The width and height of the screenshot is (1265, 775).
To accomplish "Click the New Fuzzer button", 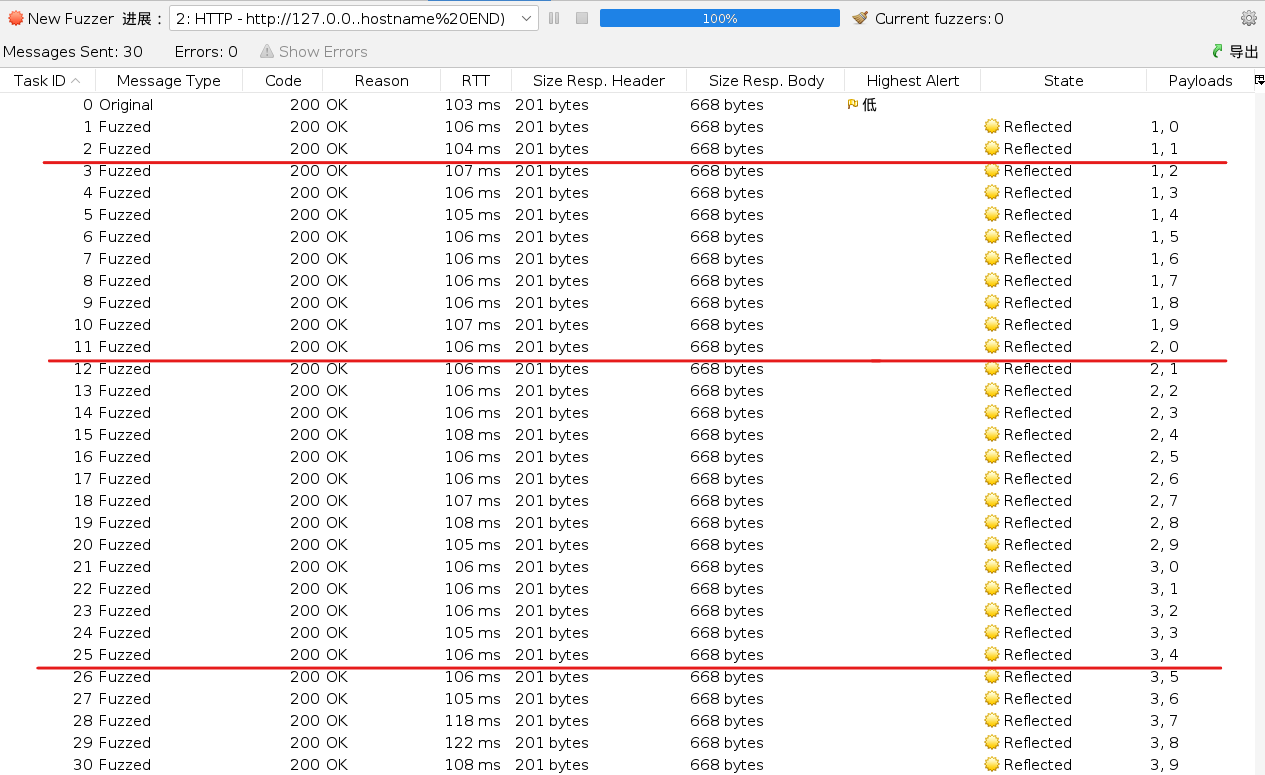I will coord(60,18).
